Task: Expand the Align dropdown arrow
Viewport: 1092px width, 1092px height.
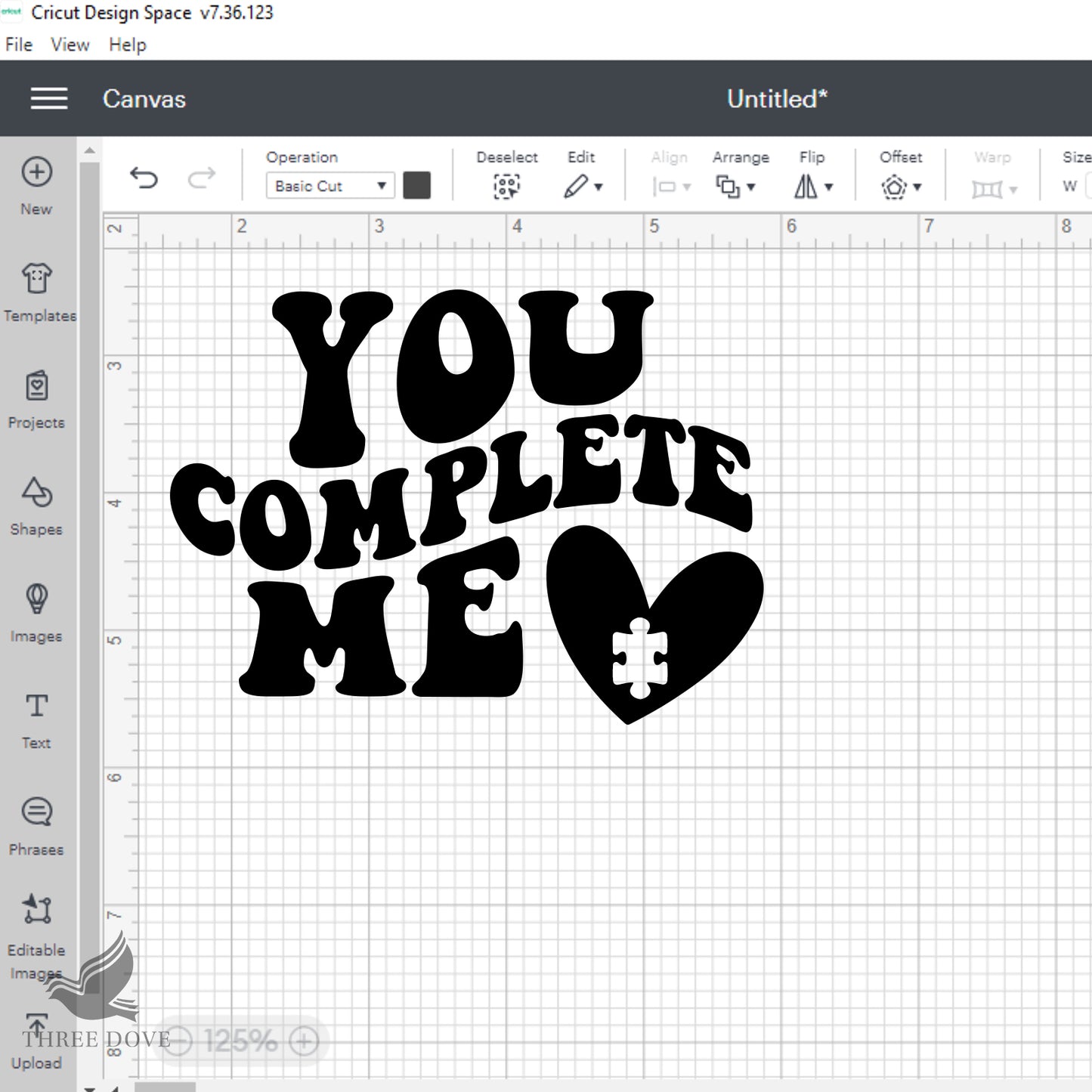Action: (687, 187)
